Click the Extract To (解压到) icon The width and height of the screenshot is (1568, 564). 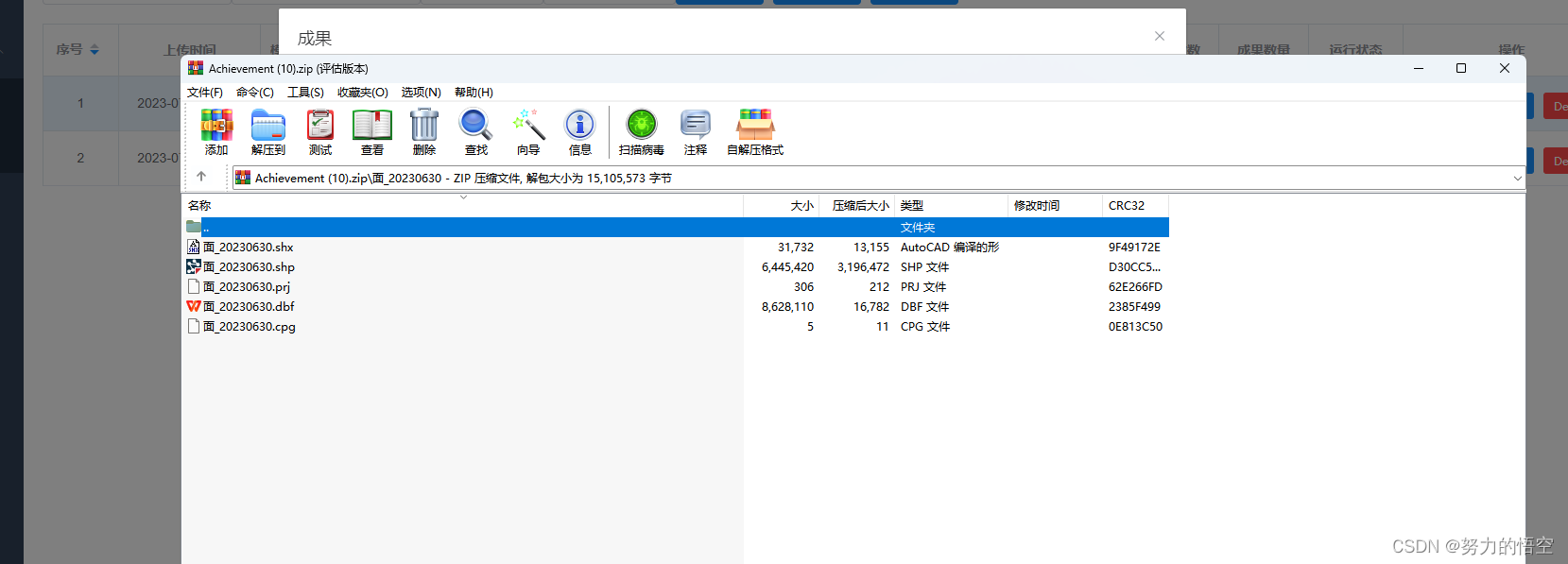[268, 125]
